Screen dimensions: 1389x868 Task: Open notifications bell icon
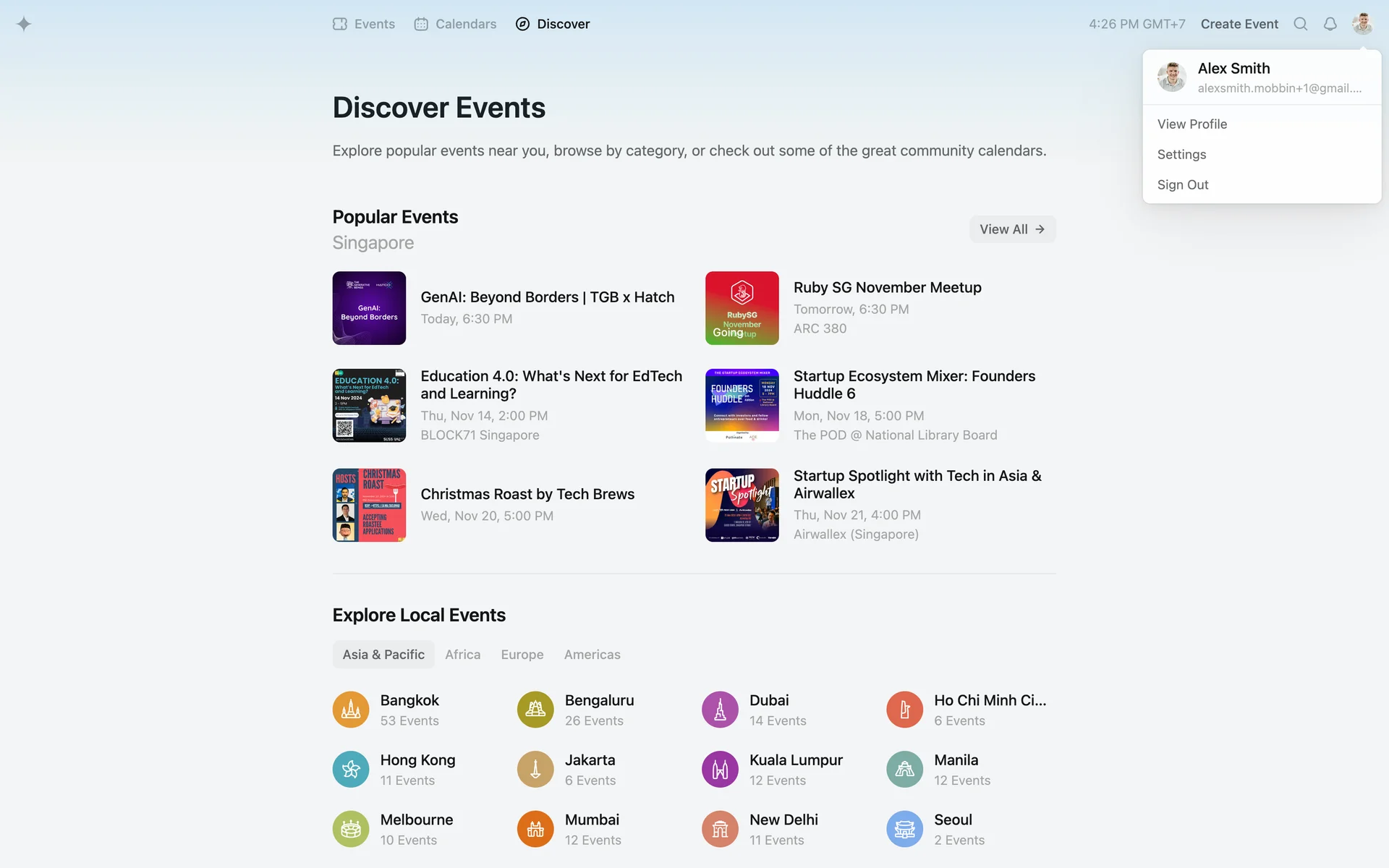tap(1330, 24)
